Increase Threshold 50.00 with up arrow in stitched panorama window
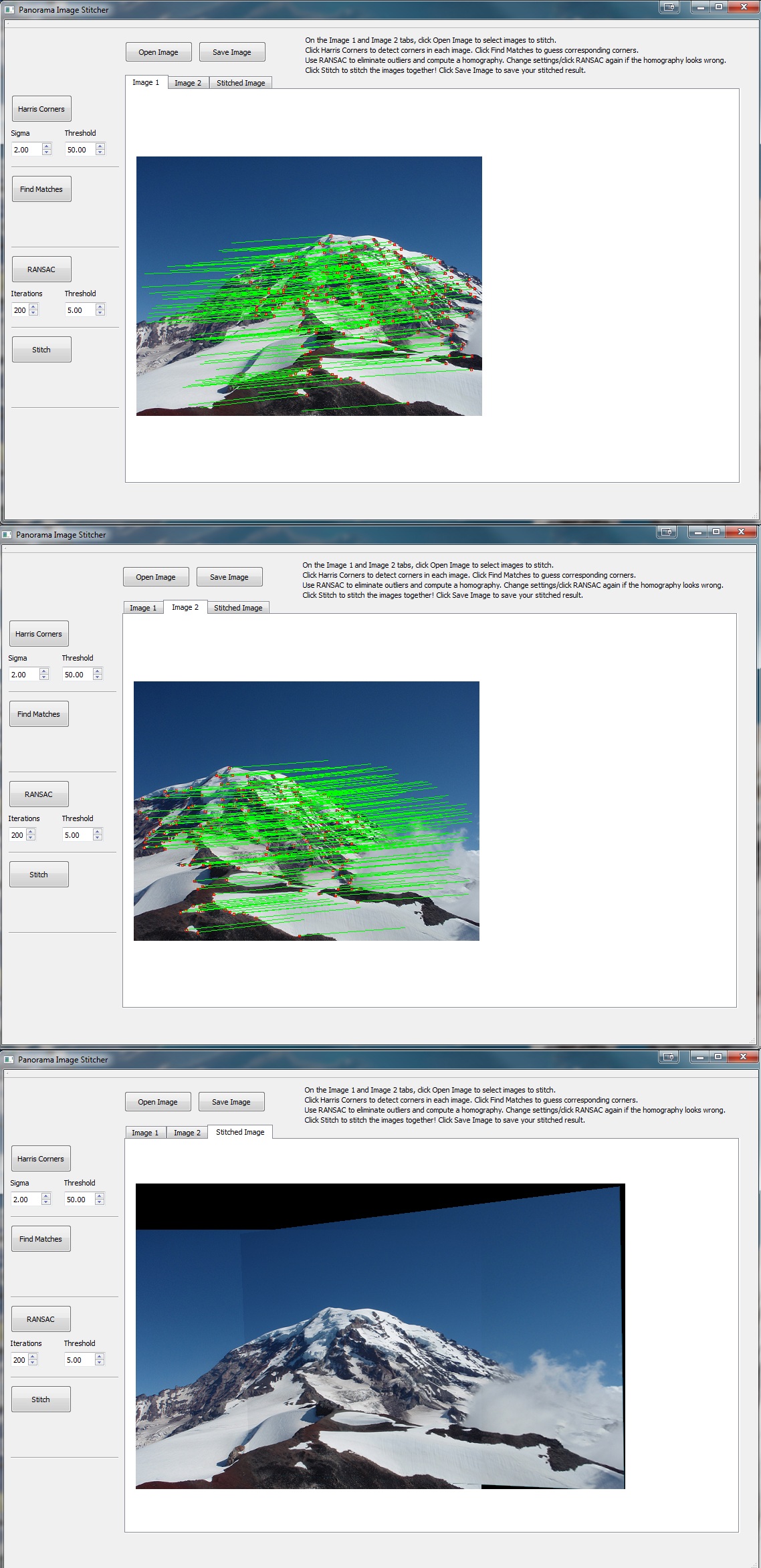Viewport: 761px width, 1568px height. click(x=100, y=1196)
